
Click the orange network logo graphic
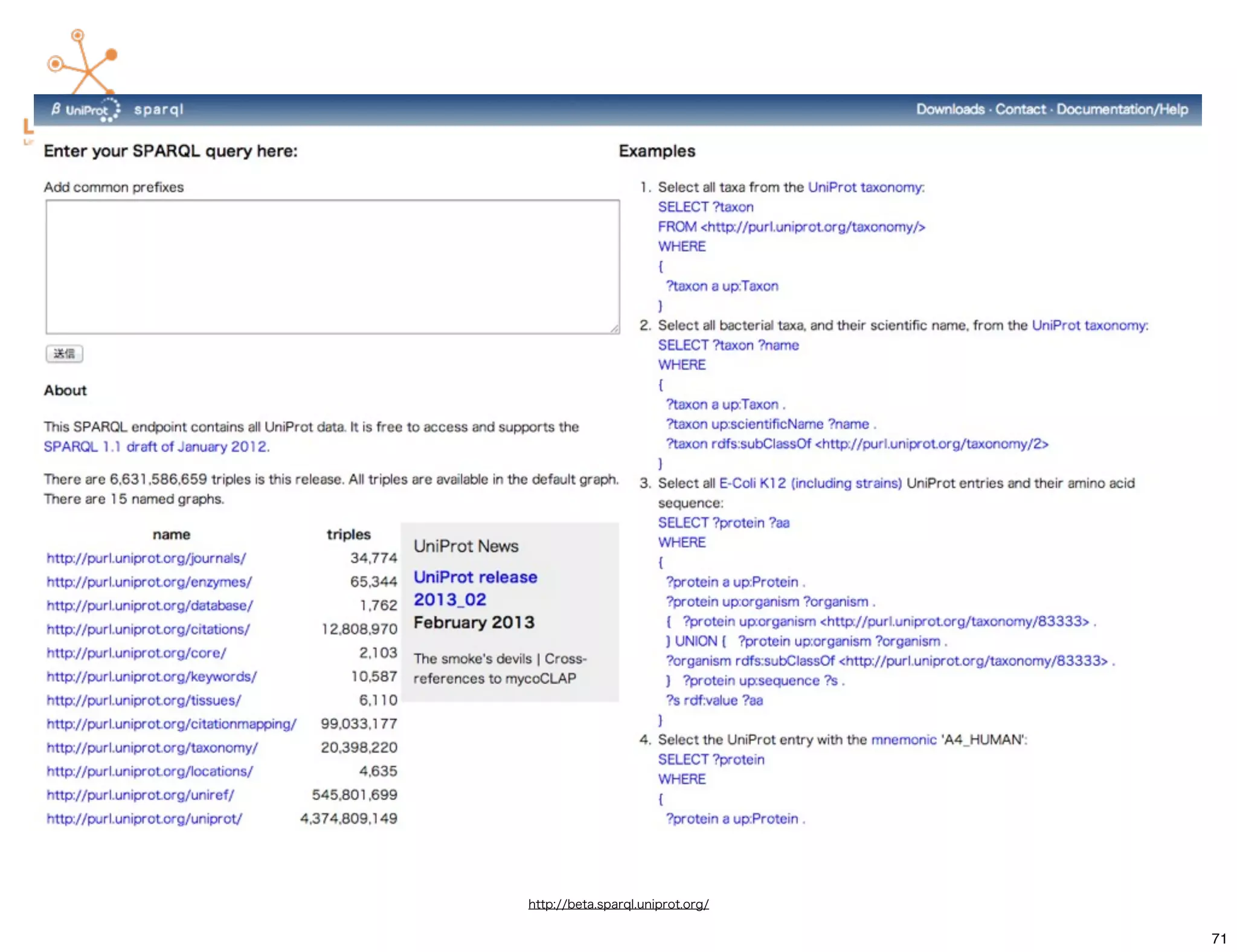82,62
